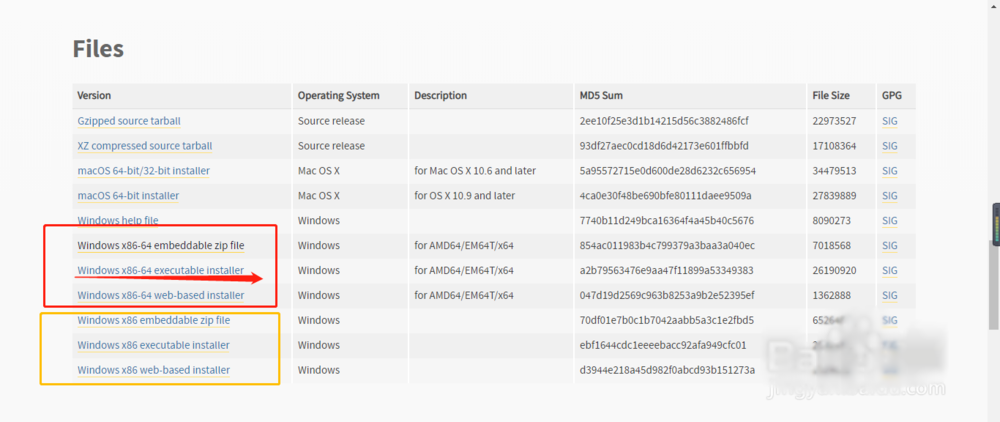The image size is (1000, 422).
Task: Get the Windows x86-64 web-based installer
Action: (160, 295)
